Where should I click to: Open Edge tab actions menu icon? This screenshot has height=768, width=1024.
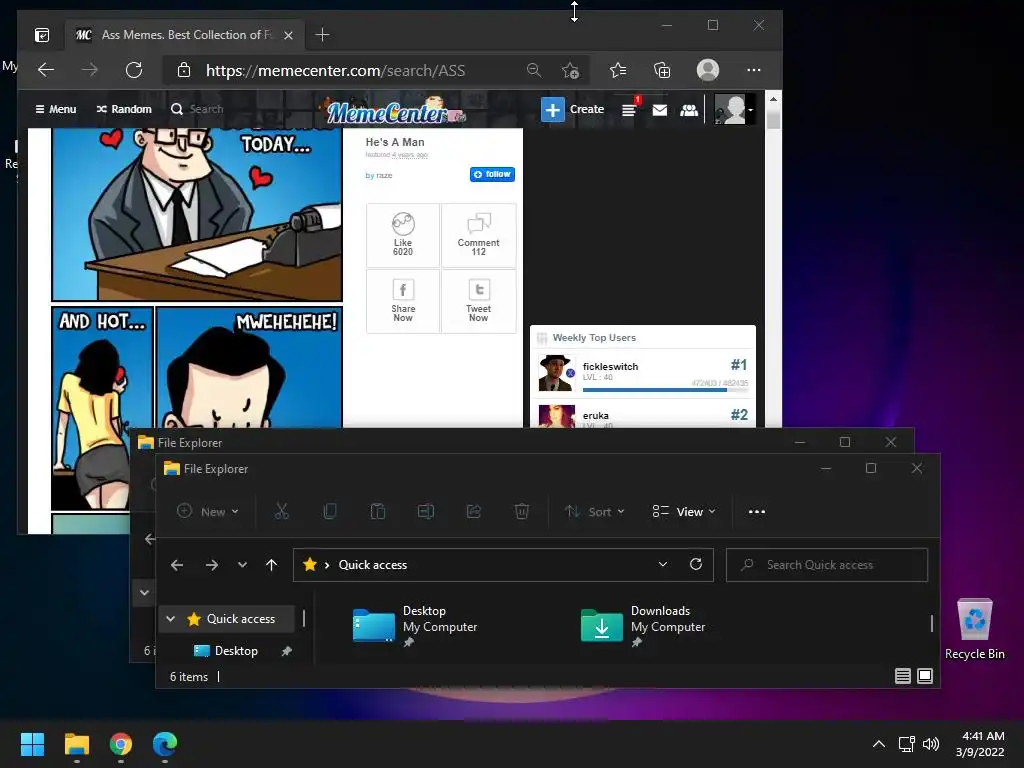42,35
